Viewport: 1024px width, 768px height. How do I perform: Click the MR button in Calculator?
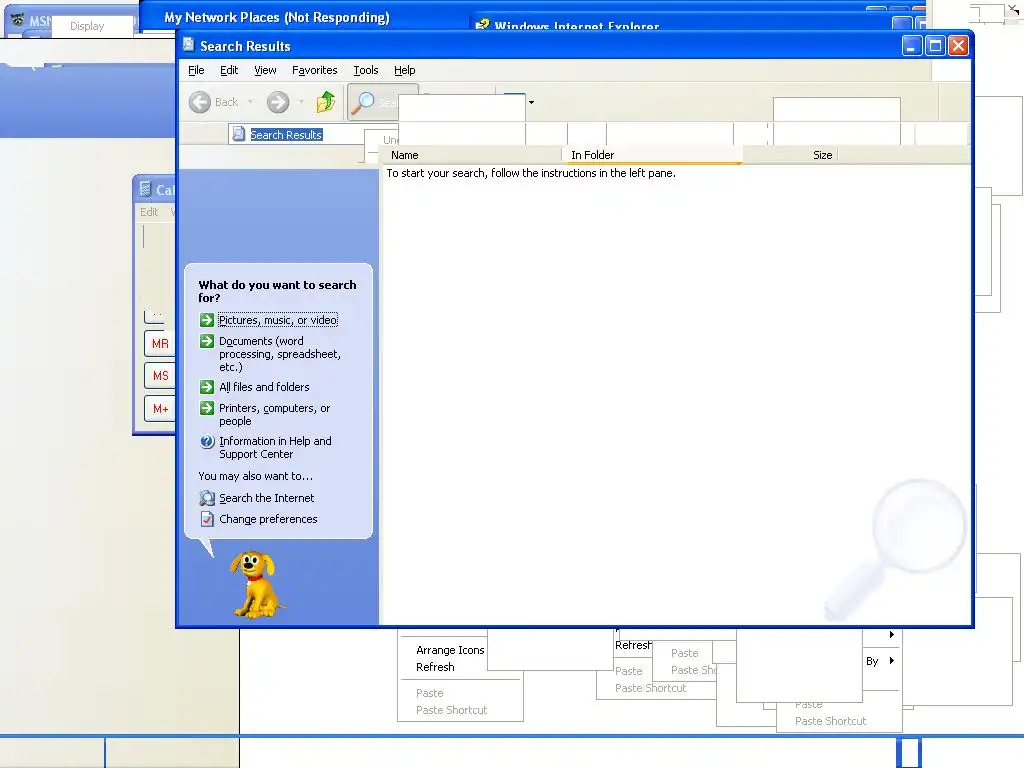160,344
